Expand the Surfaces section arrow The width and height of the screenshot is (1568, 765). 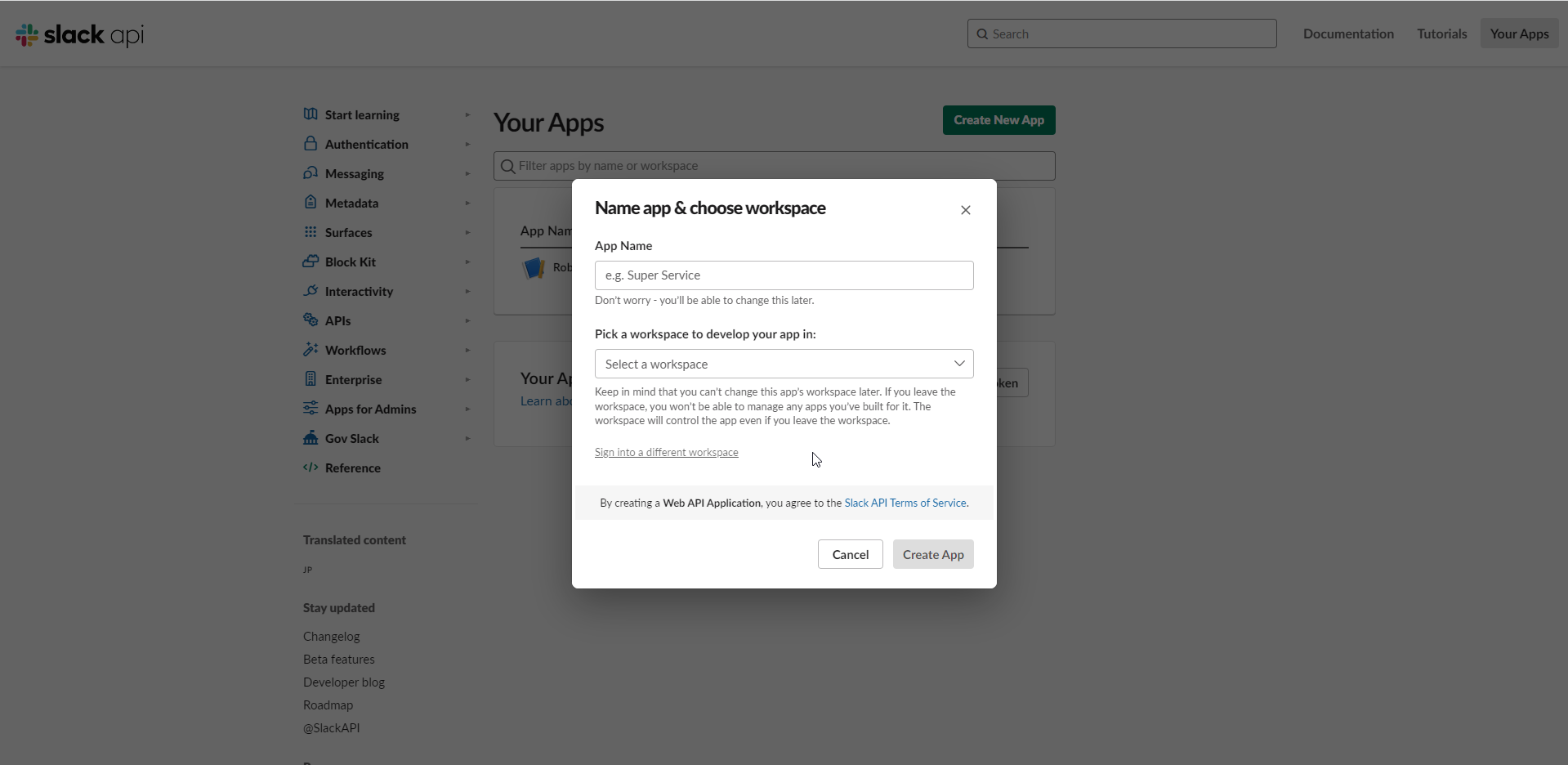(x=467, y=232)
